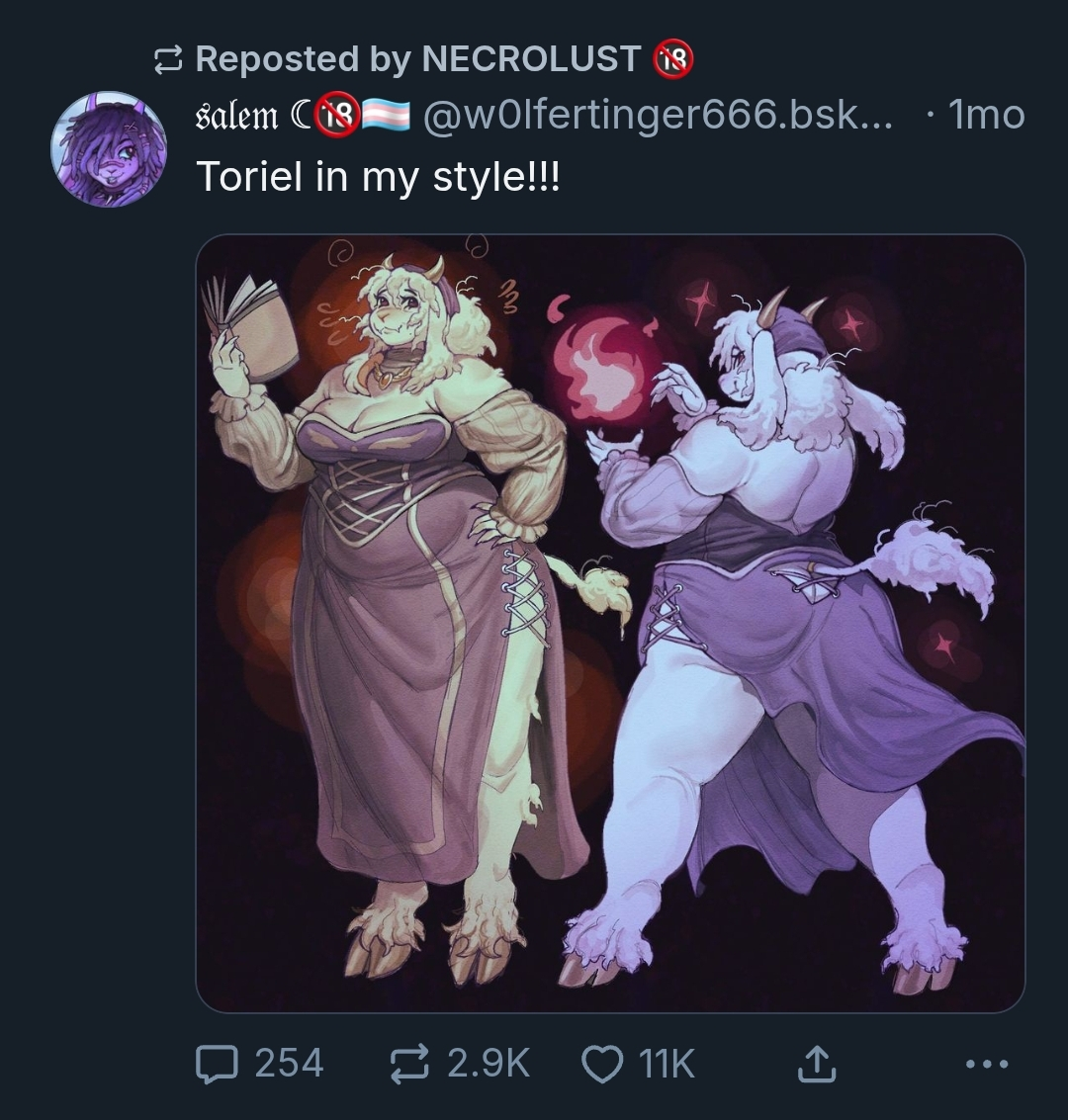The height and width of the screenshot is (1120, 1068).
Task: Click the 11K likes count
Action: (x=667, y=1063)
